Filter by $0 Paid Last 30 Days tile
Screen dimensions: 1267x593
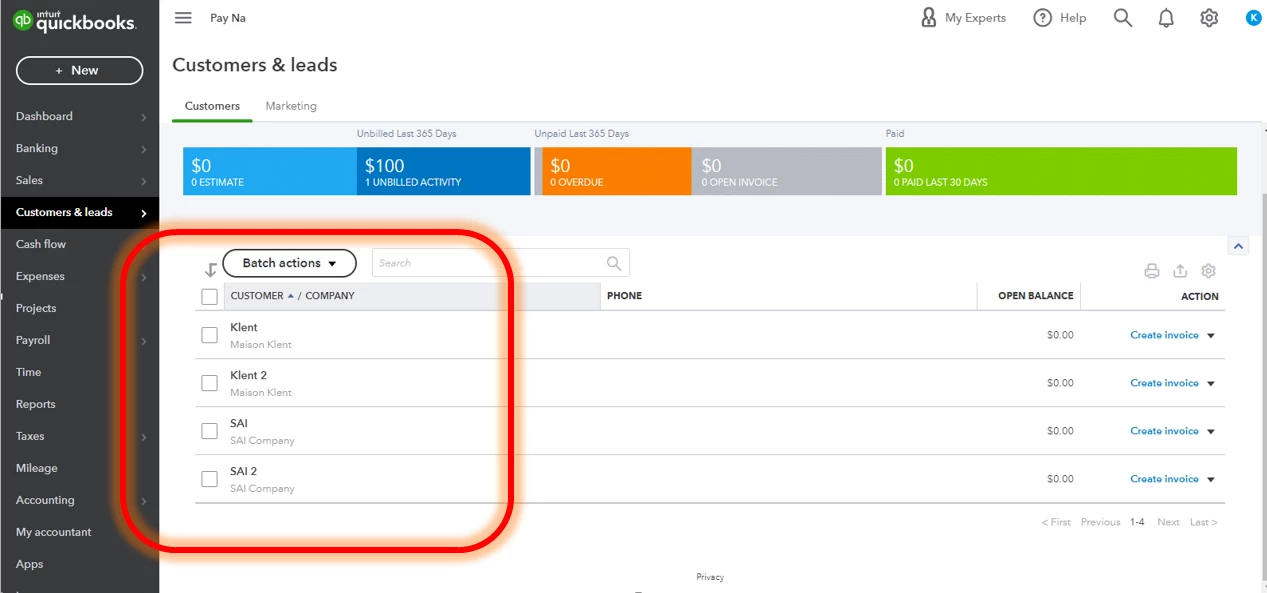pos(1061,171)
